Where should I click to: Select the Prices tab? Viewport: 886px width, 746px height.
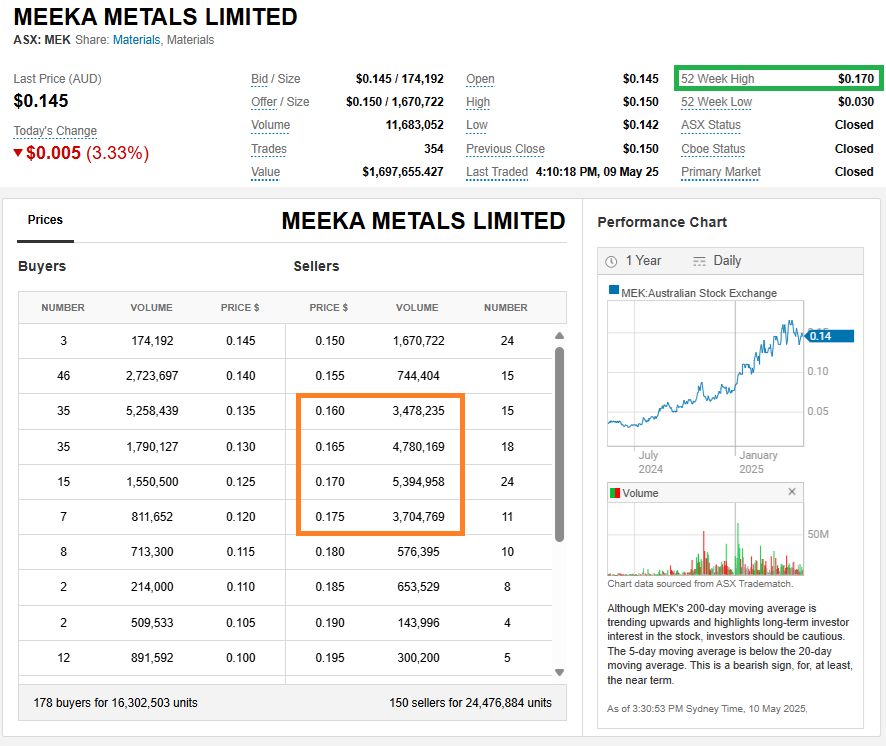point(45,220)
